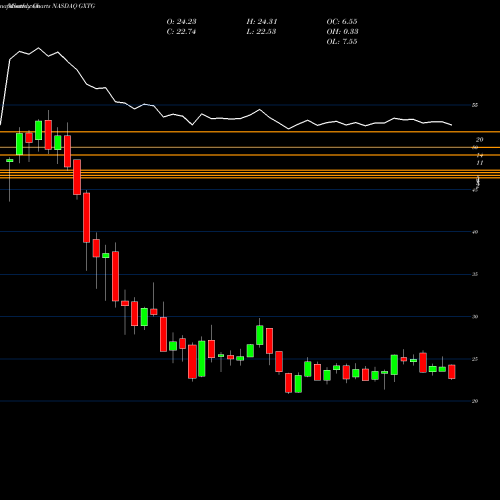Viewport: 500px width, 500px height.
Task: Click the close price value C: 22.74
Action: coord(181,32)
